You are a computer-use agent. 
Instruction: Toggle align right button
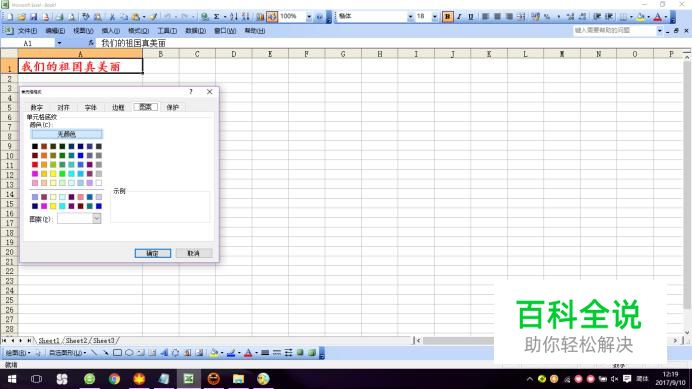(509, 17)
